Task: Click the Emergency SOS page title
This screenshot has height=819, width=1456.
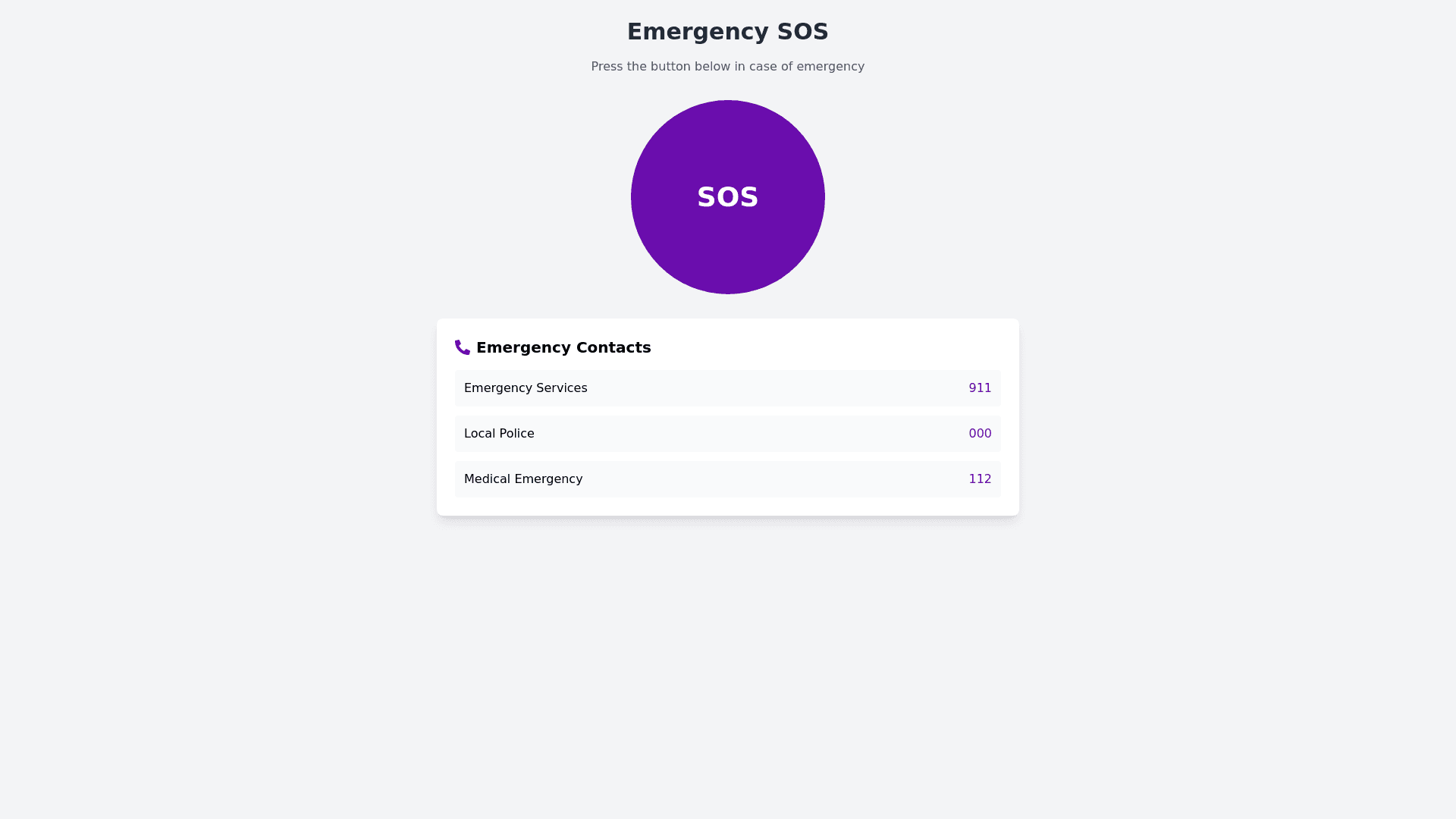Action: coord(727,32)
